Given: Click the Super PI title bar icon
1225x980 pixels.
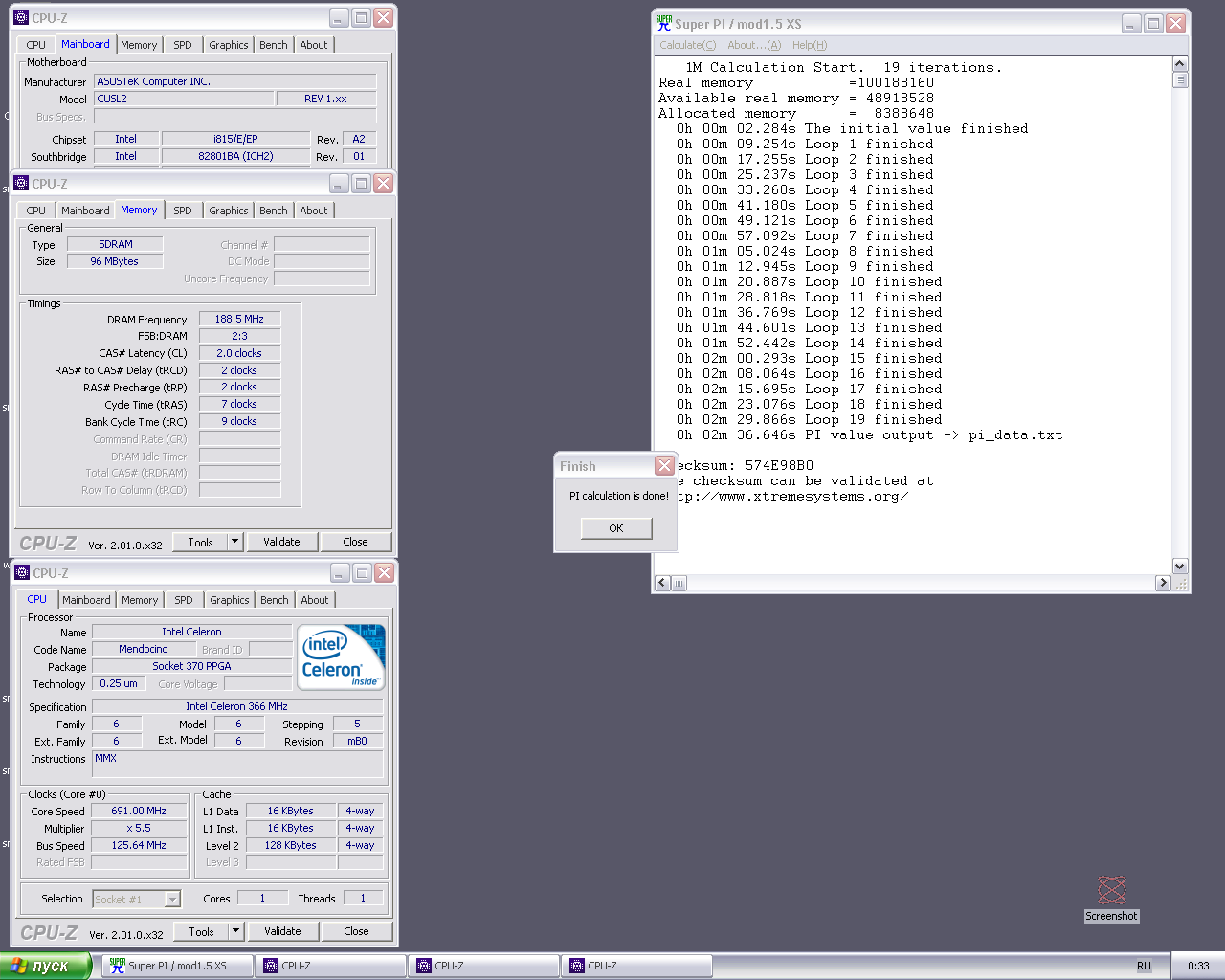Looking at the screenshot, I should 663,23.
